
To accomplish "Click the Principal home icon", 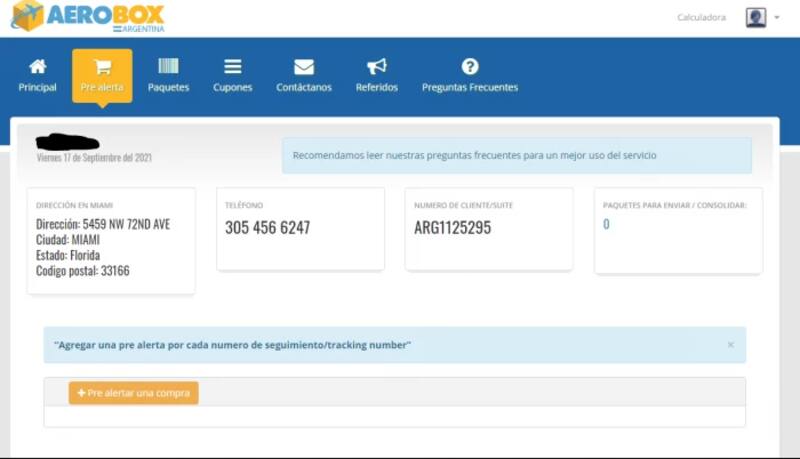I will (38, 67).
